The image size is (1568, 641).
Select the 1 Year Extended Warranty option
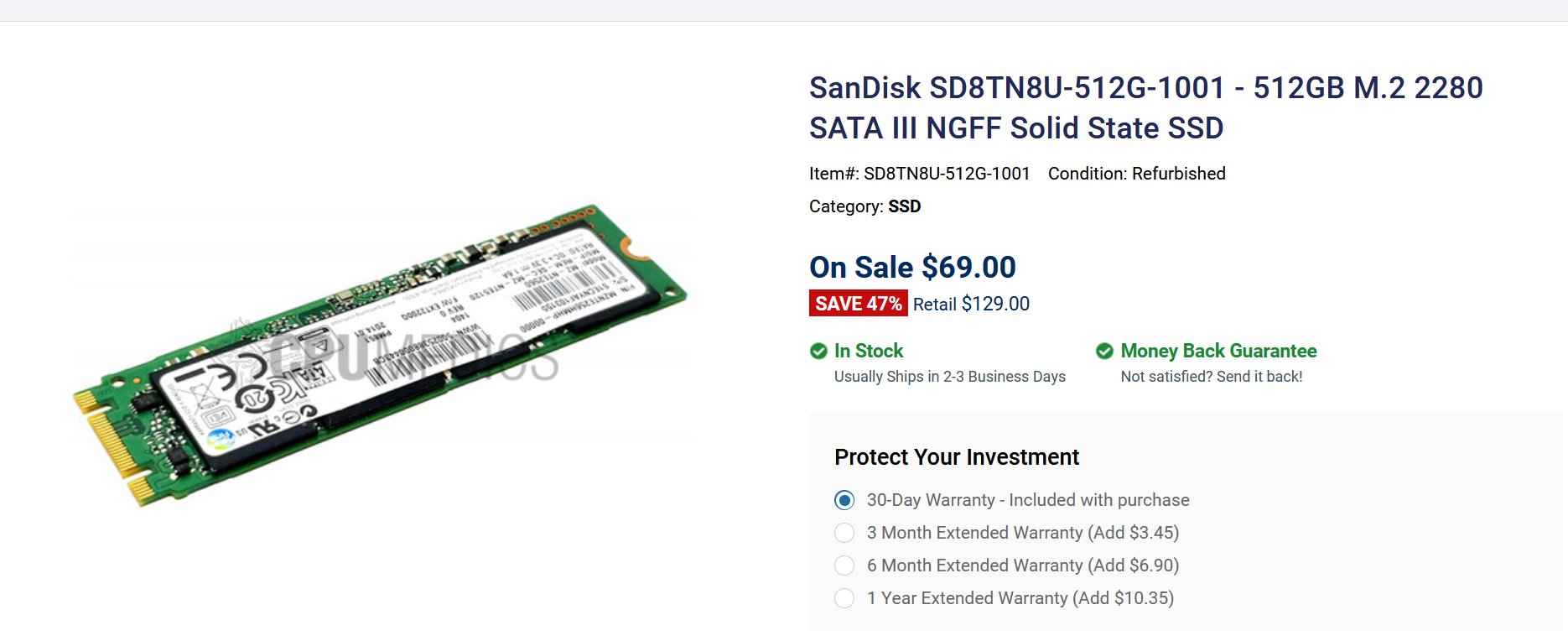point(844,598)
